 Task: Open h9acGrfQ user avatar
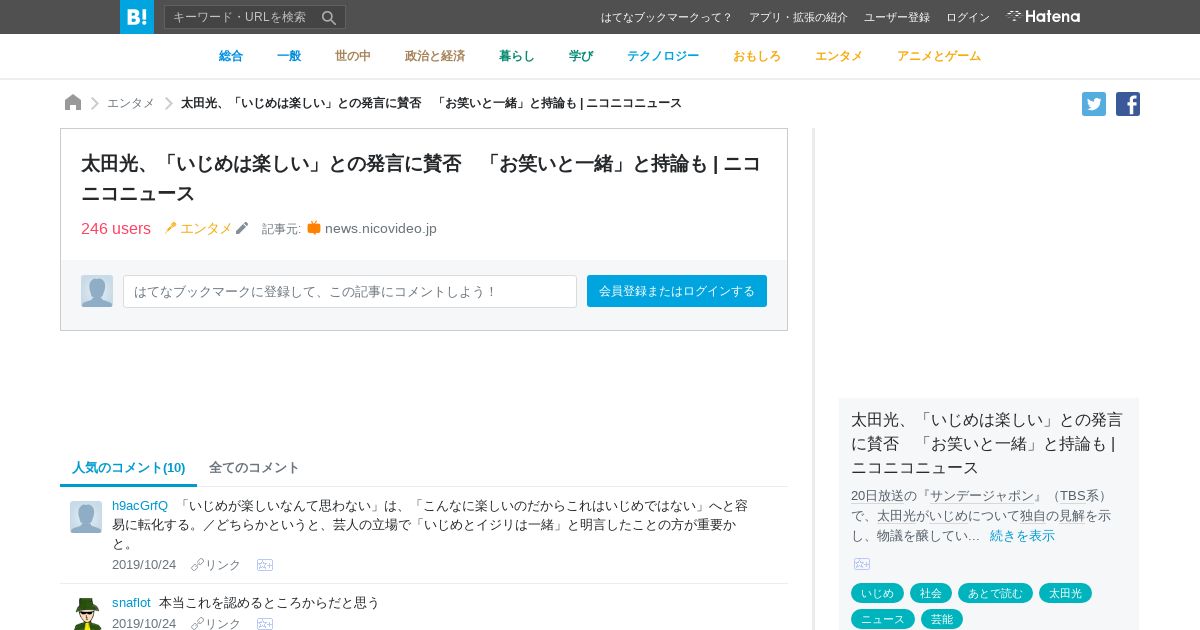(x=86, y=517)
